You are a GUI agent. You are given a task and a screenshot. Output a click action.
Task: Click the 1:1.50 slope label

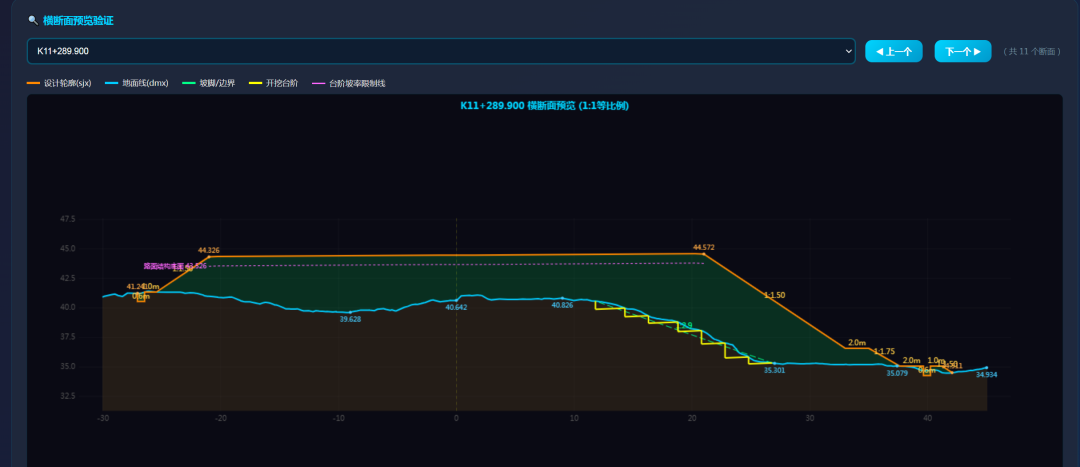[x=774, y=295]
